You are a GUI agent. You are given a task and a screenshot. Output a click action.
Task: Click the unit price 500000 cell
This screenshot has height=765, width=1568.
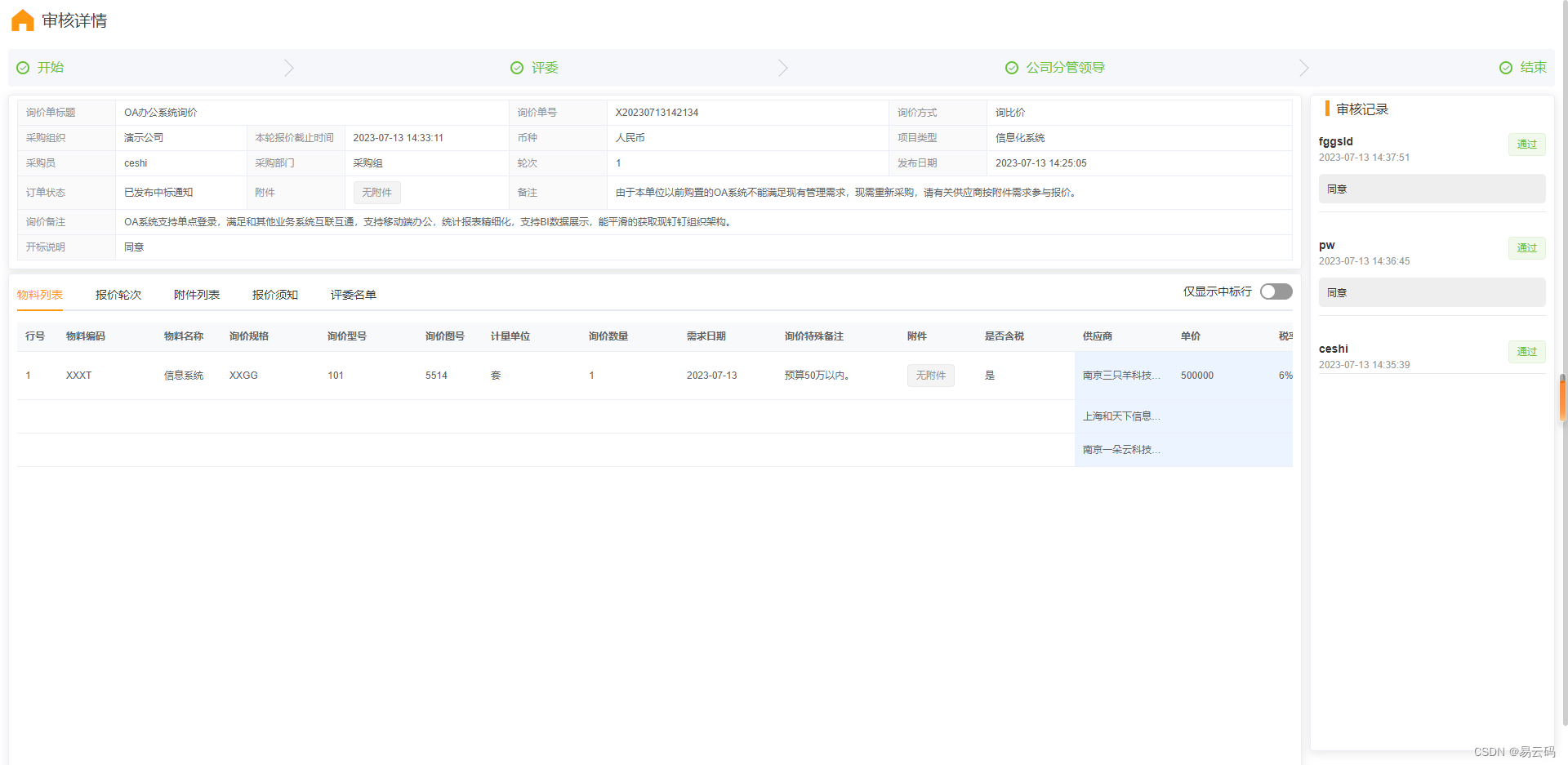[x=1197, y=376]
